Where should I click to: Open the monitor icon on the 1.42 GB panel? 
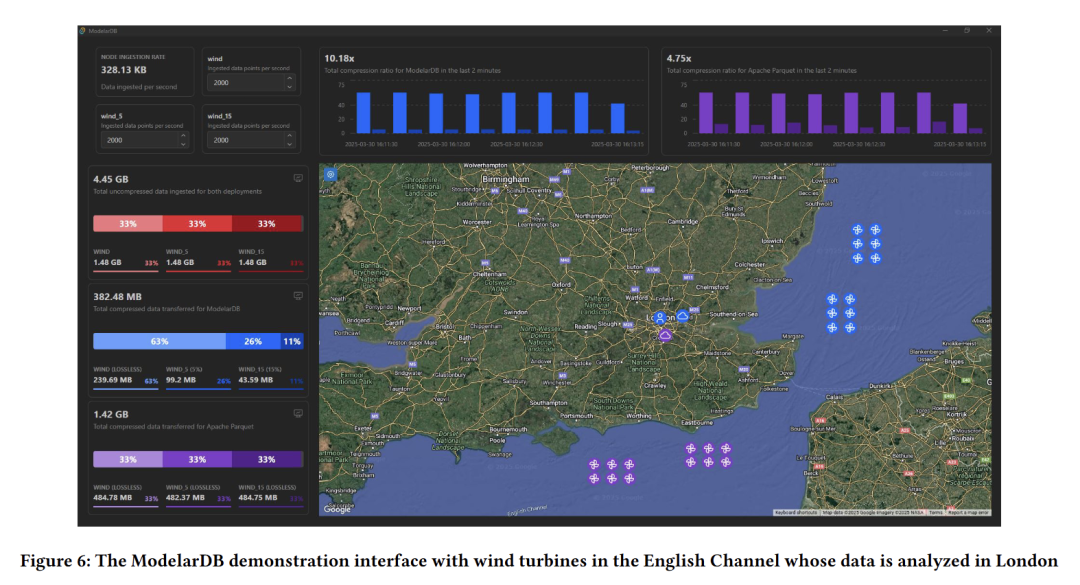click(x=298, y=413)
